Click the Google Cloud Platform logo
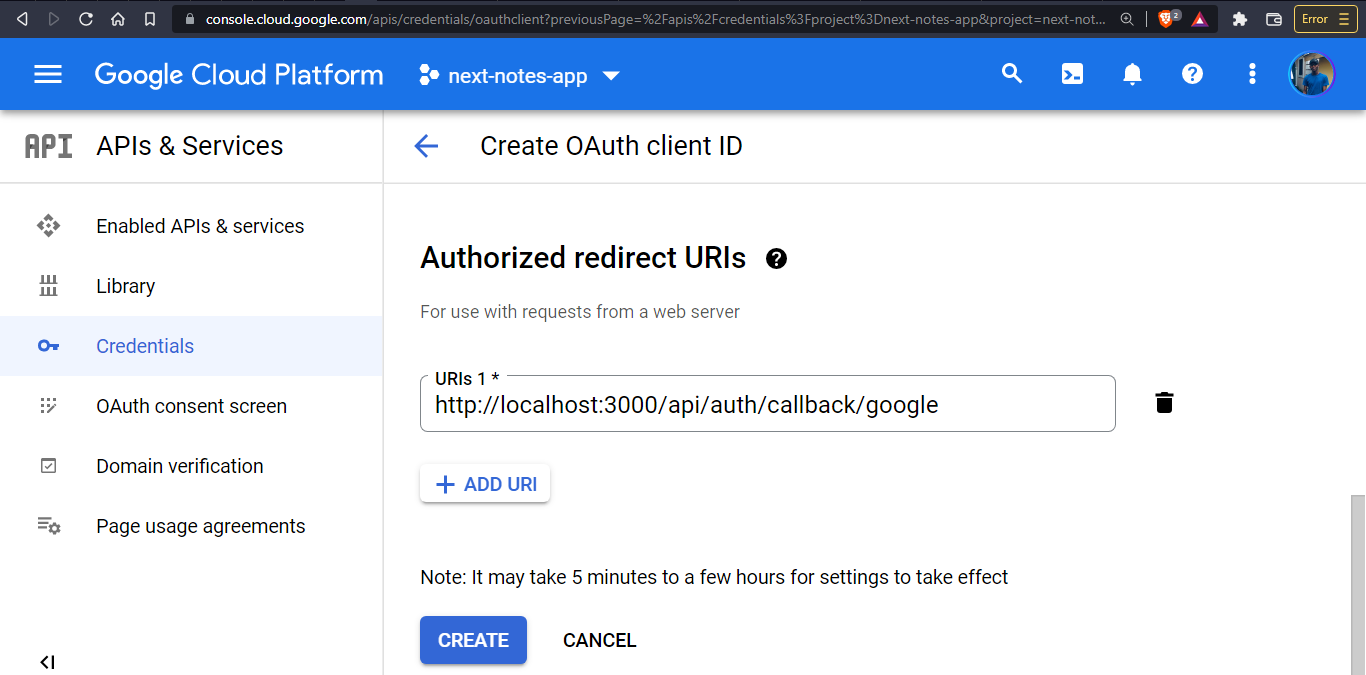 click(239, 75)
